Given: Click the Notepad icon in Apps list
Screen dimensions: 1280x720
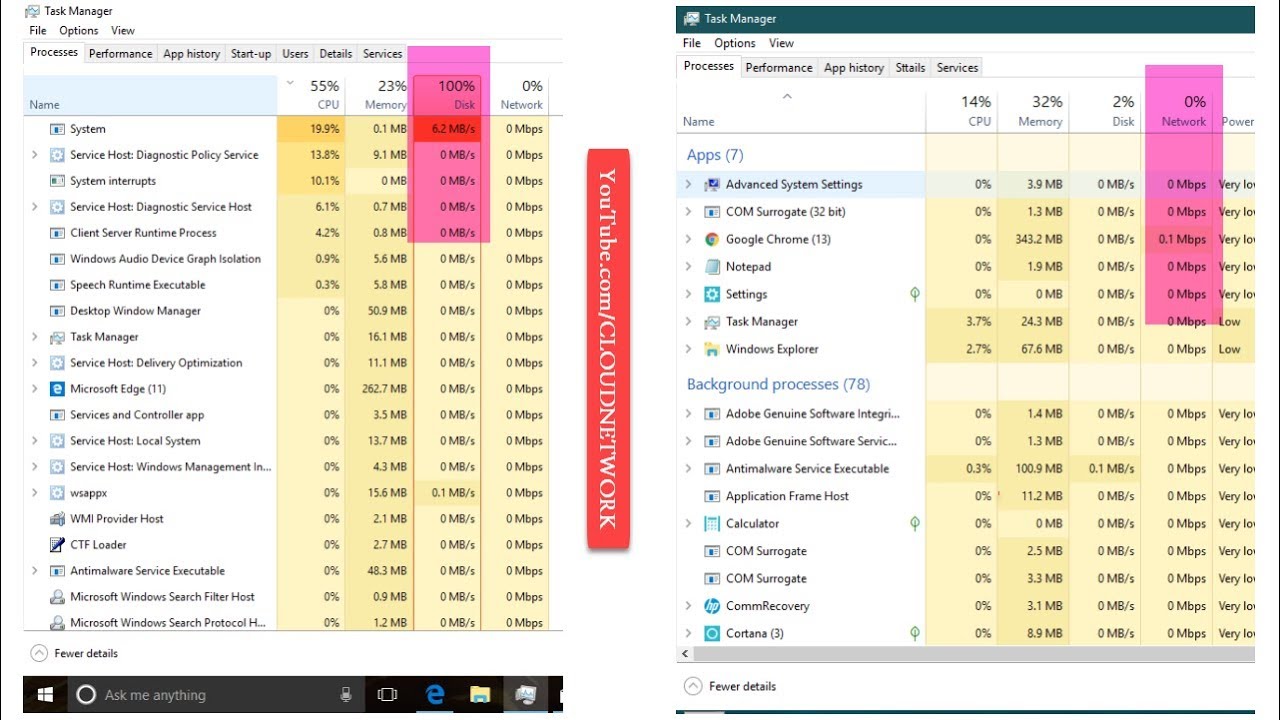Looking at the screenshot, I should pyautogui.click(x=712, y=267).
